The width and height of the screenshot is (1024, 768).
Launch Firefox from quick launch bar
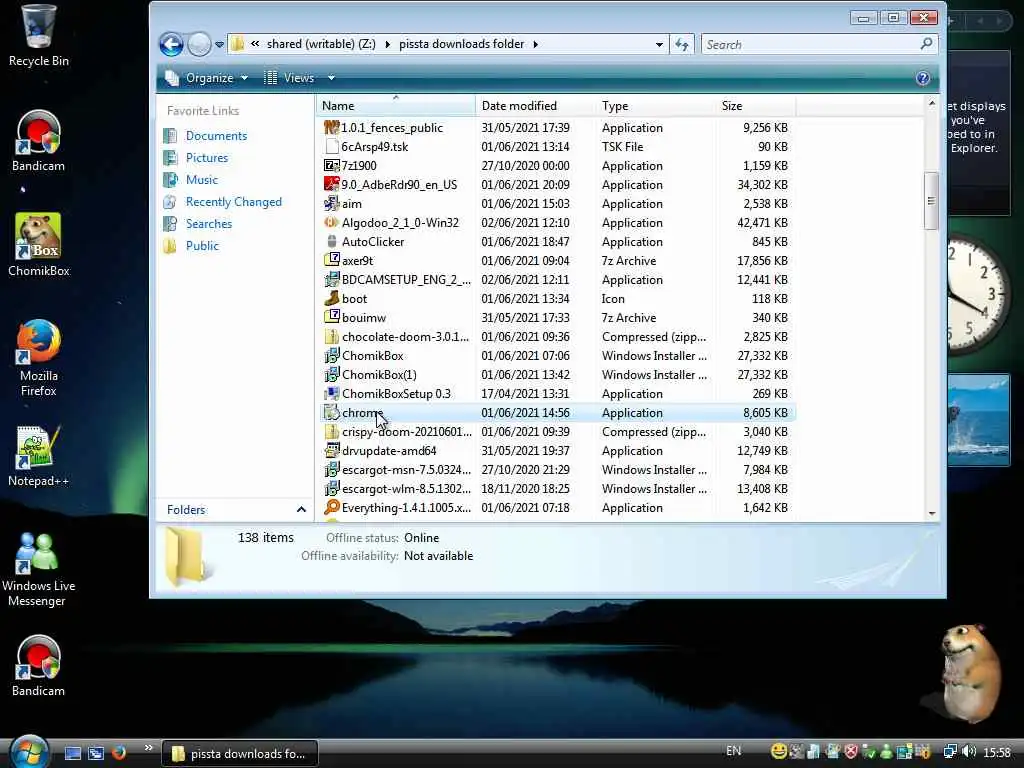click(x=119, y=752)
